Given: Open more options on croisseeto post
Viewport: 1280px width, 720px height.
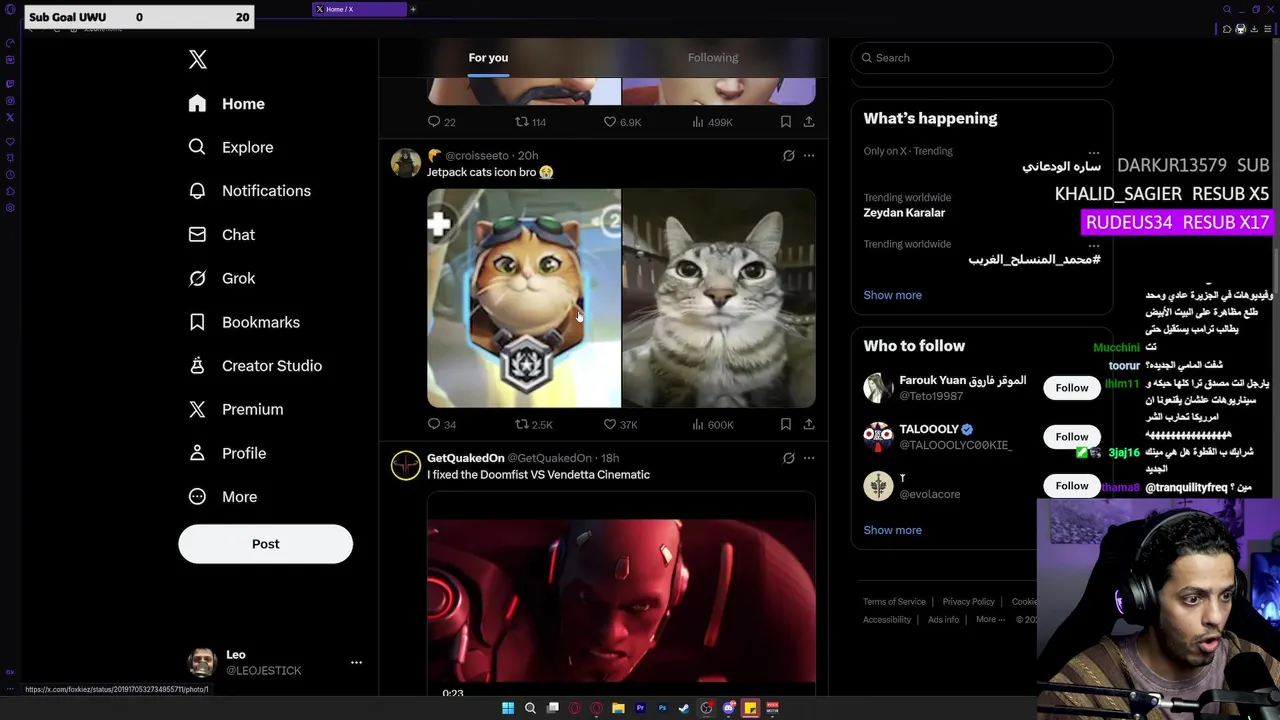Looking at the screenshot, I should tap(809, 156).
